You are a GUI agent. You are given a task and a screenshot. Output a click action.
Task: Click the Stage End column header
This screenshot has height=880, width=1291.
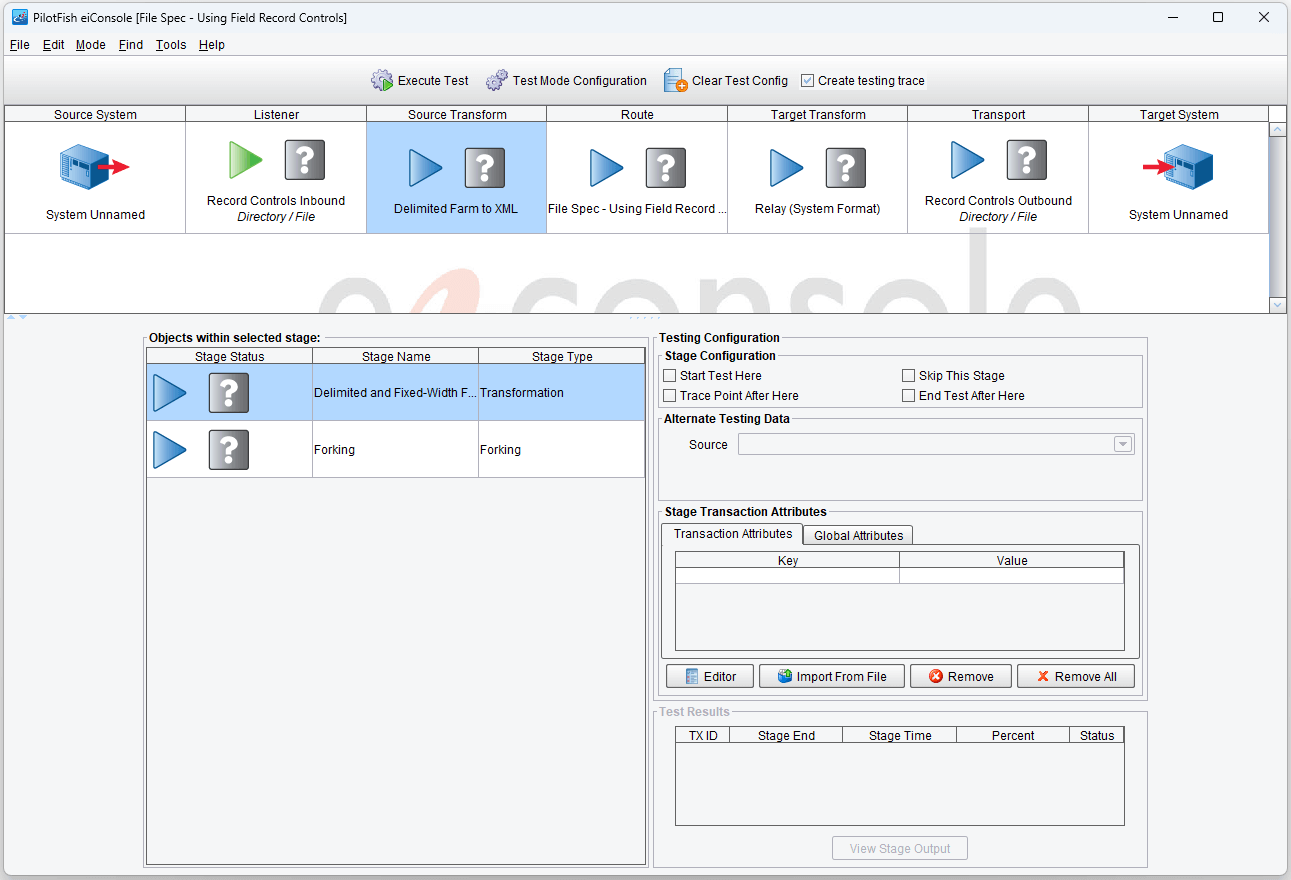coord(786,736)
